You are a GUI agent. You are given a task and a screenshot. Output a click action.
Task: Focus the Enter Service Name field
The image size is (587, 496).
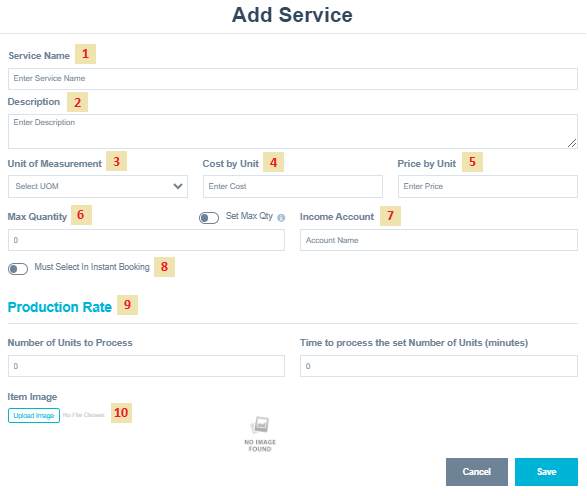pos(293,79)
